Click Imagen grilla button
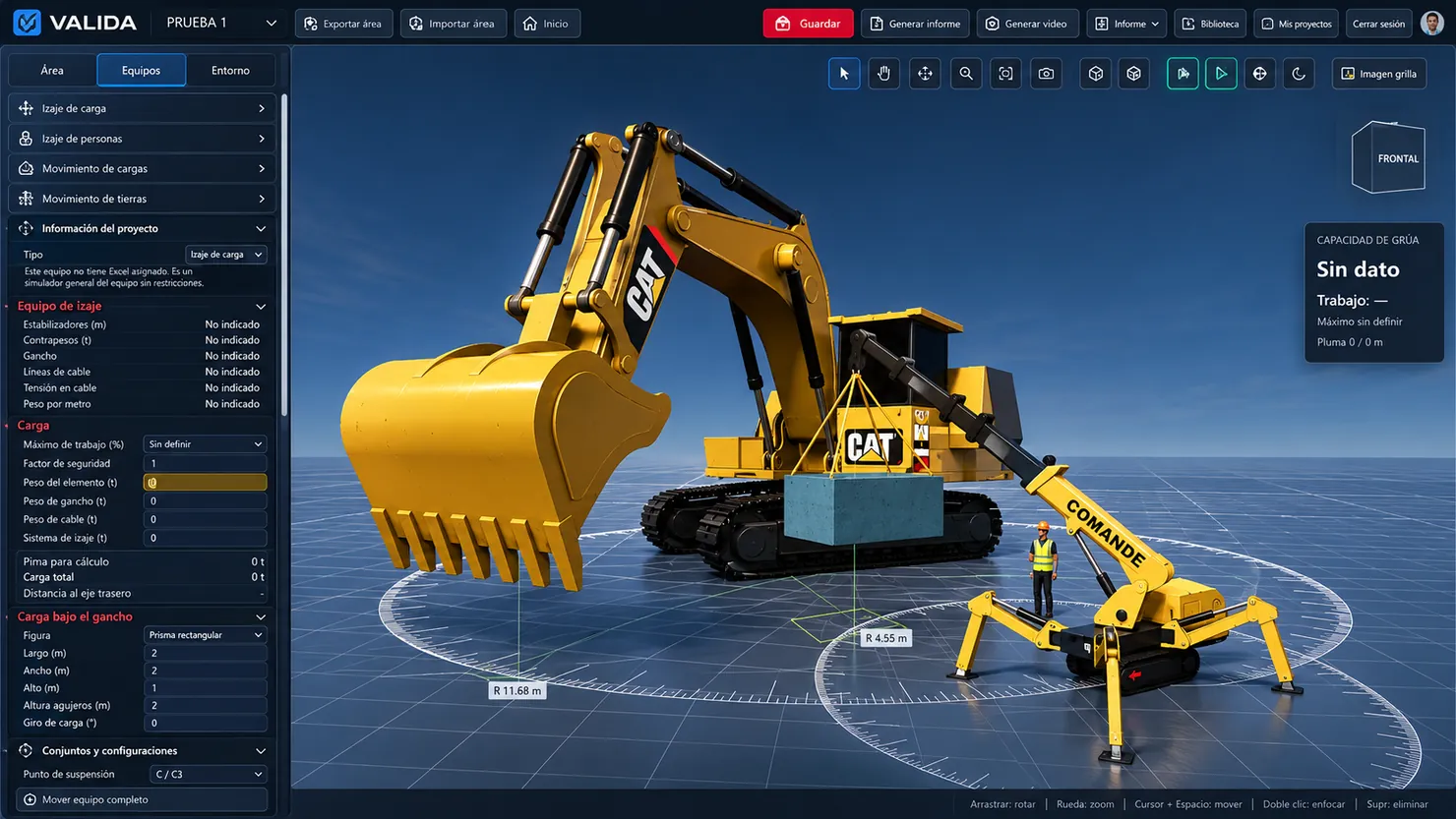The width and height of the screenshot is (1456, 819). pos(1379,74)
